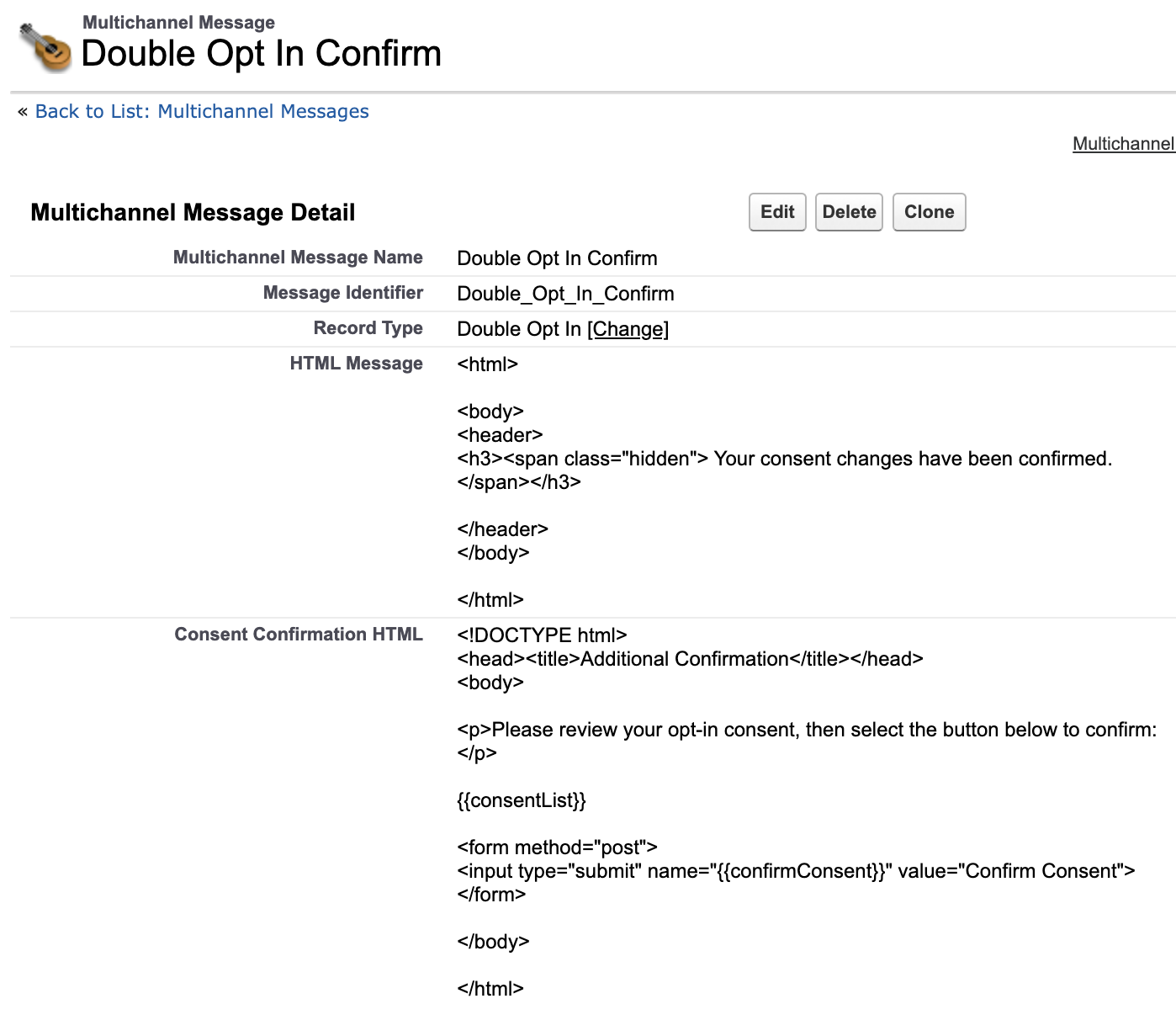The height and width of the screenshot is (1020, 1176).
Task: Delete this multichannel message
Action: click(x=849, y=212)
